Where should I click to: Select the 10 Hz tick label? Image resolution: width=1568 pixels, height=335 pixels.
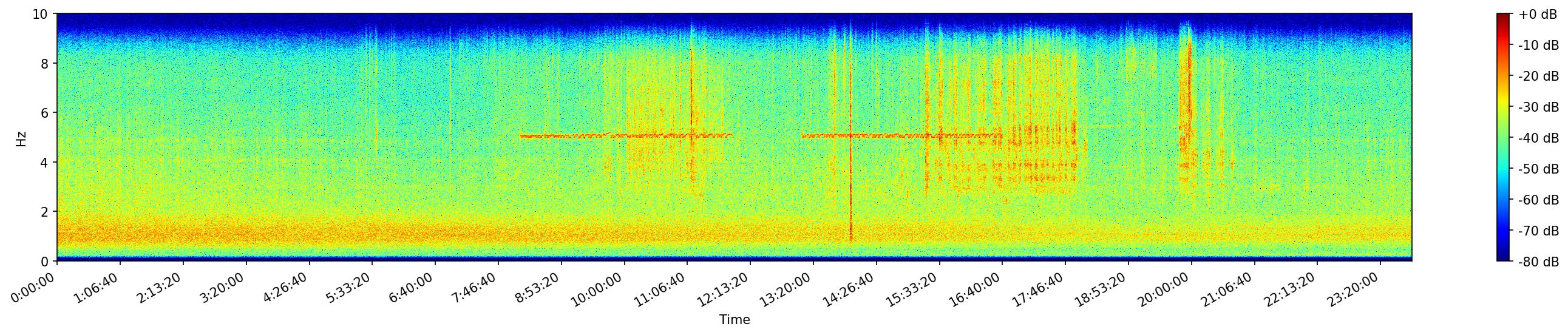pyautogui.click(x=41, y=14)
